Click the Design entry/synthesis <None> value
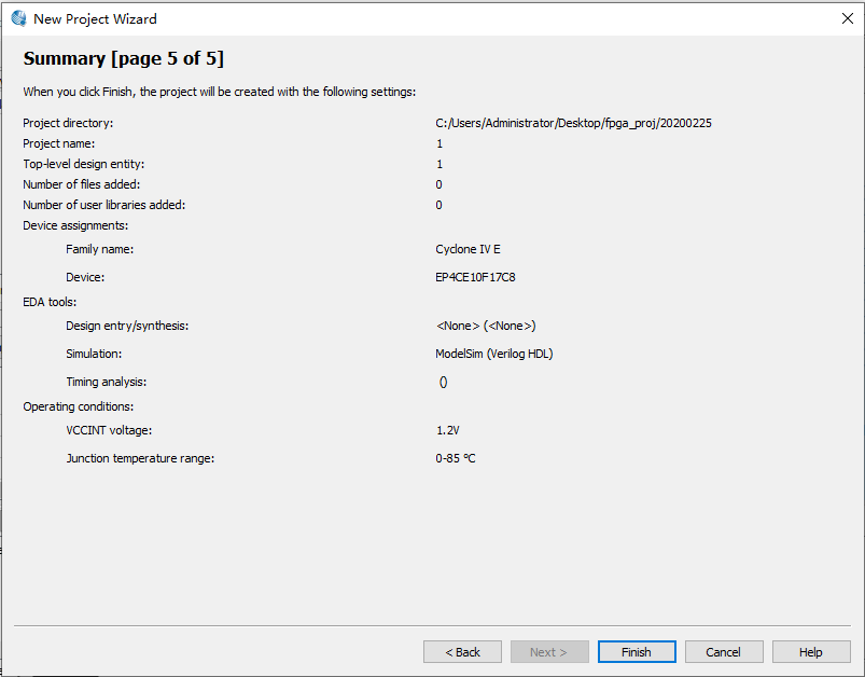The width and height of the screenshot is (865, 677). [x=485, y=326]
